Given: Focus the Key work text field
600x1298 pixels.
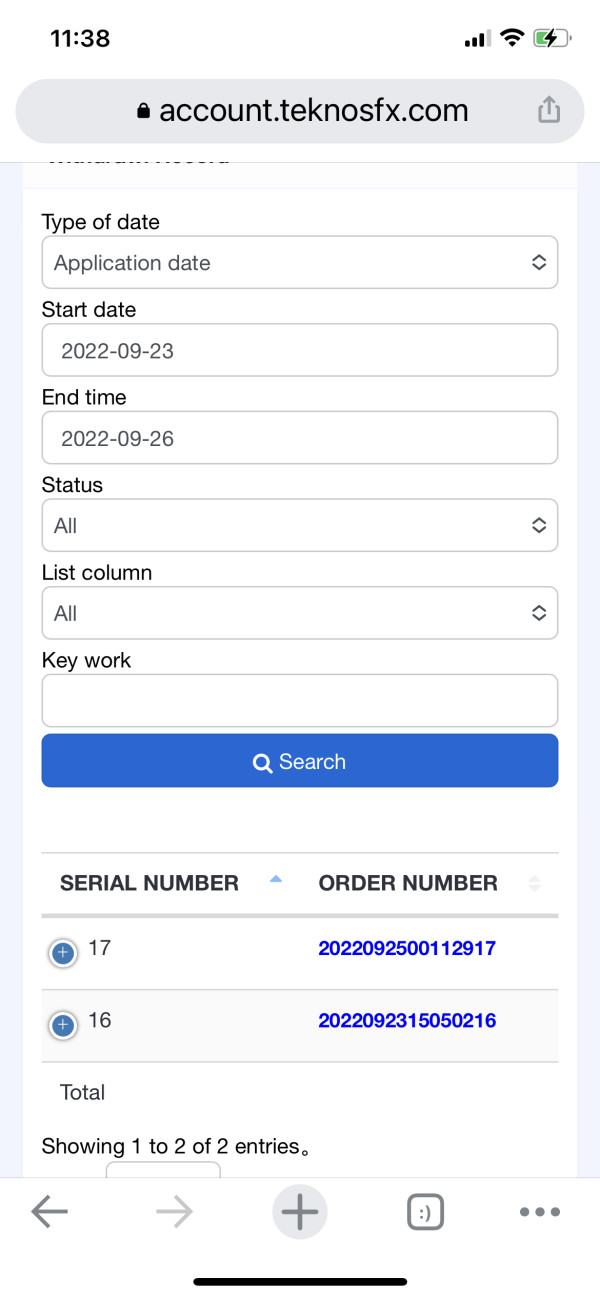Looking at the screenshot, I should (x=299, y=701).
